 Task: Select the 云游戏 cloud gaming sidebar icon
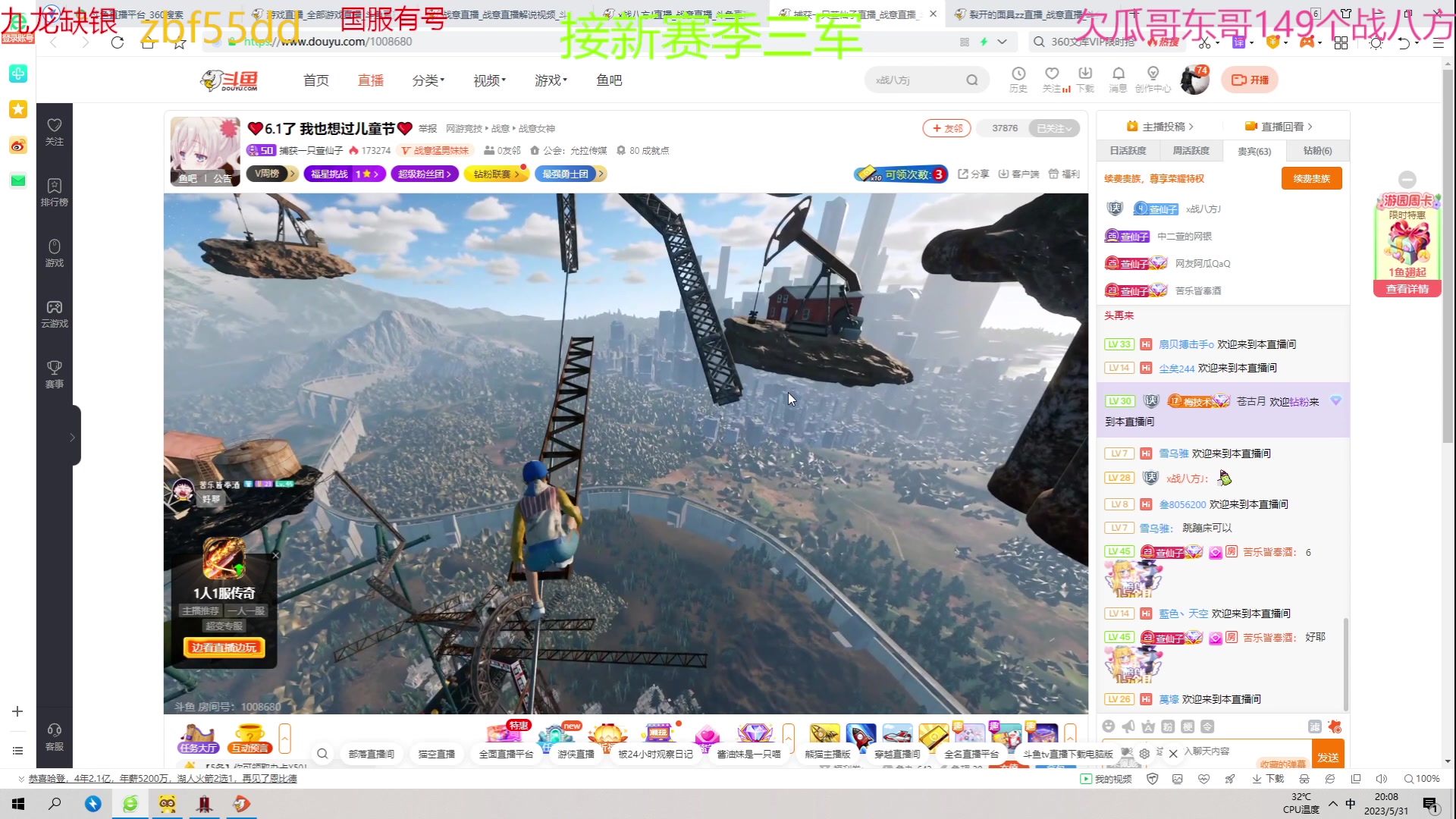54,312
